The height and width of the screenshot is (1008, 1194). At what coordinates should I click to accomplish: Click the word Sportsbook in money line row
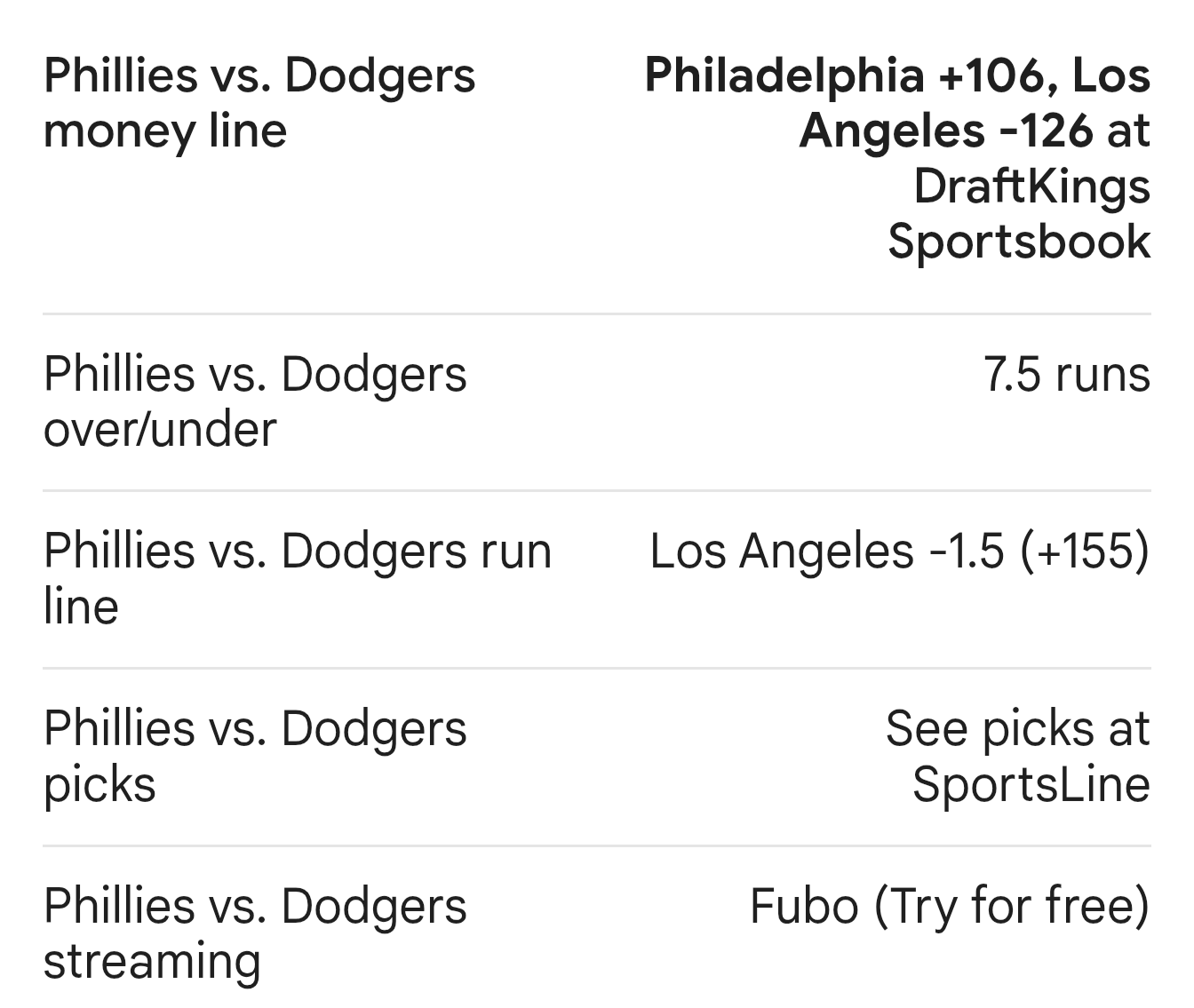(x=1019, y=242)
